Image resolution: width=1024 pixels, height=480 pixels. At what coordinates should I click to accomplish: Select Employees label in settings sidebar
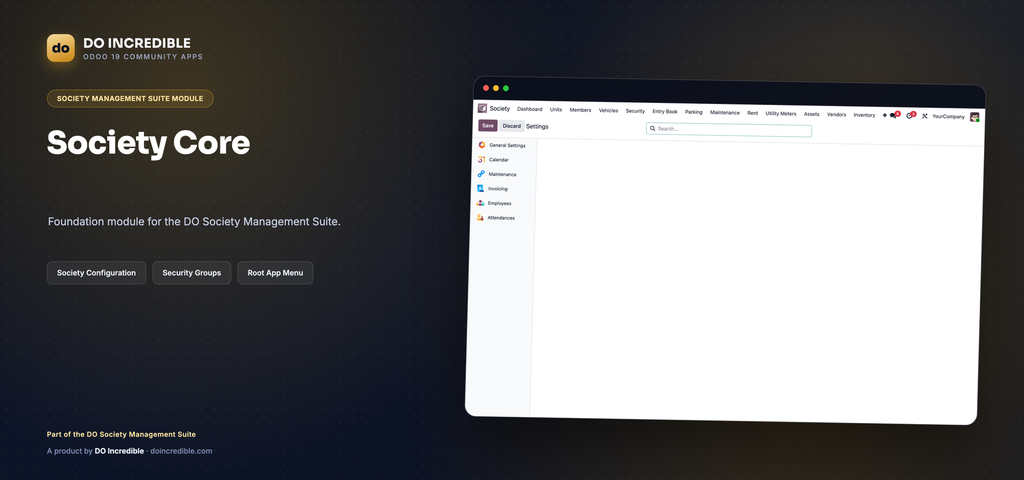click(x=500, y=204)
